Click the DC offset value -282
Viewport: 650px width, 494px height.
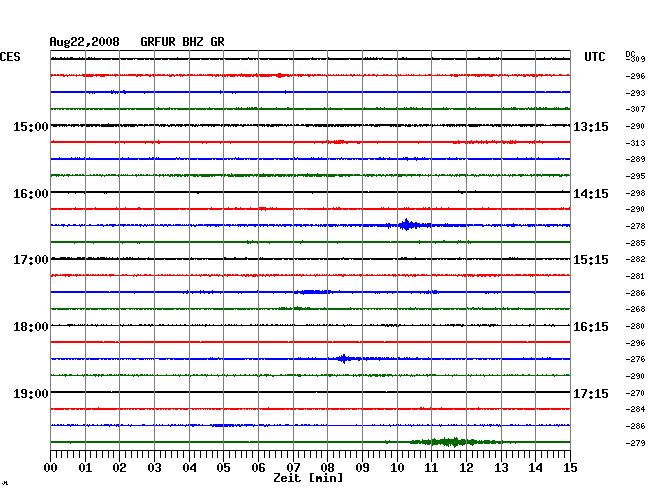coord(635,259)
